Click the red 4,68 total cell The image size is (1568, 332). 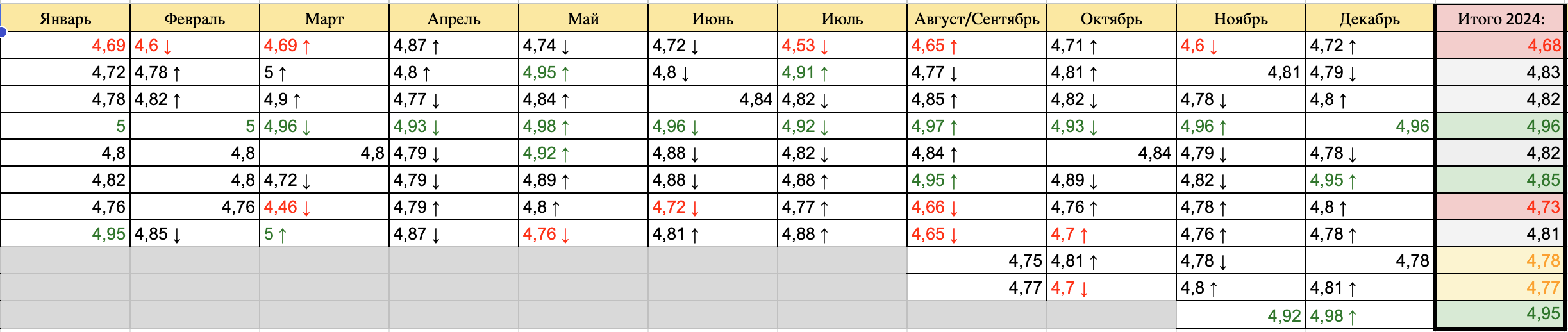[x=1500, y=46]
